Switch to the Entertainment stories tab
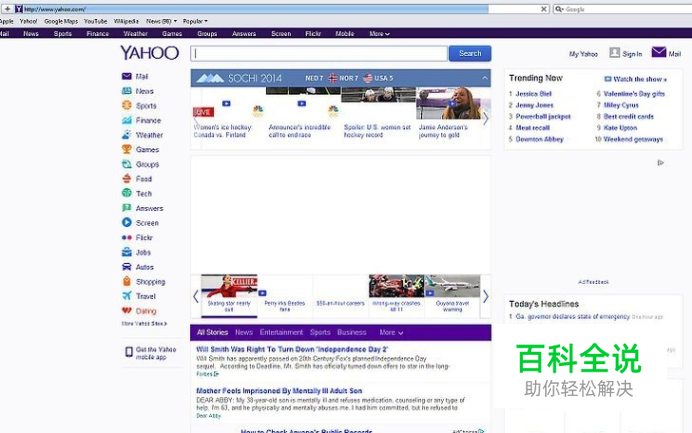The height and width of the screenshot is (433, 692). tap(281, 332)
